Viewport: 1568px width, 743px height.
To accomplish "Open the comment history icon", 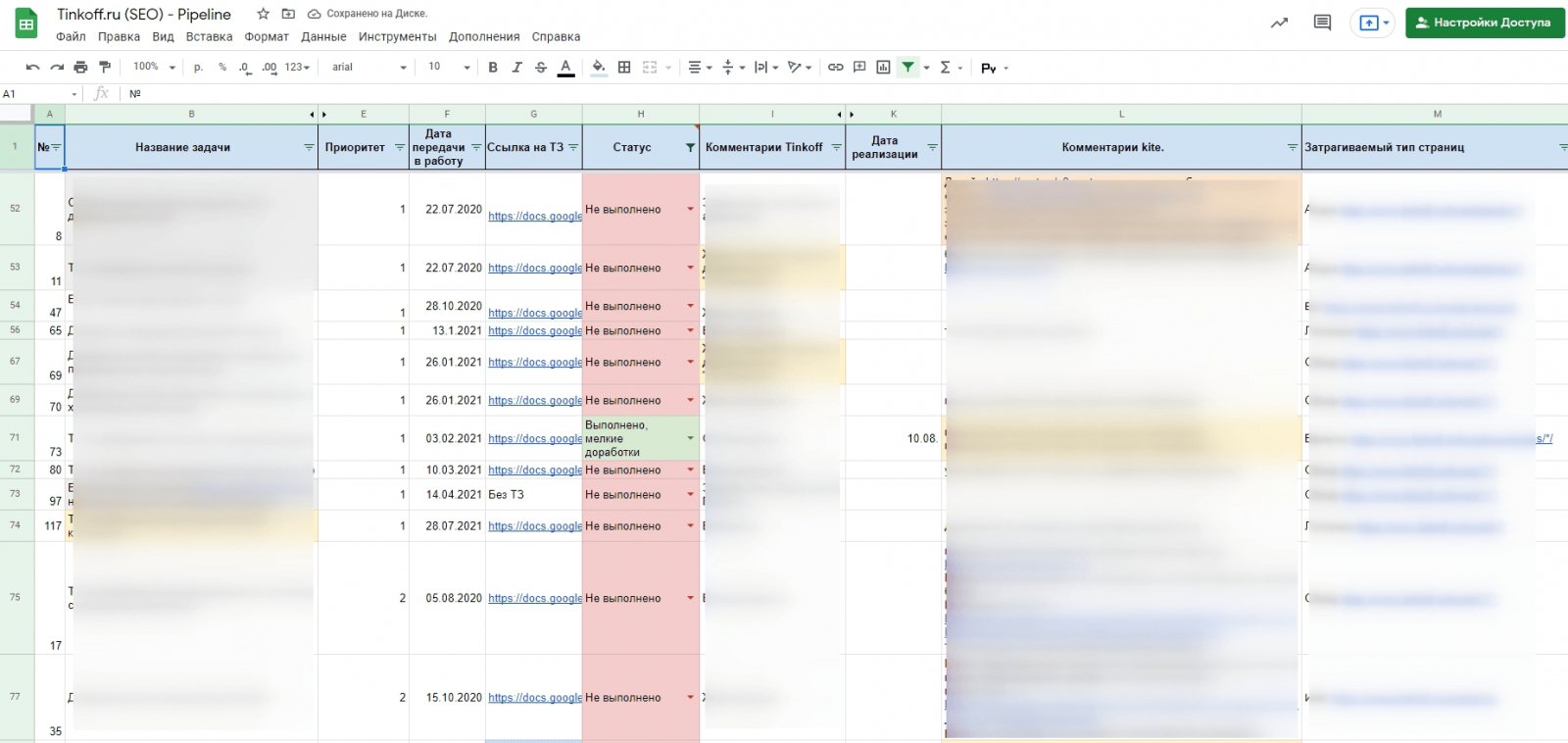I will pyautogui.click(x=1322, y=23).
